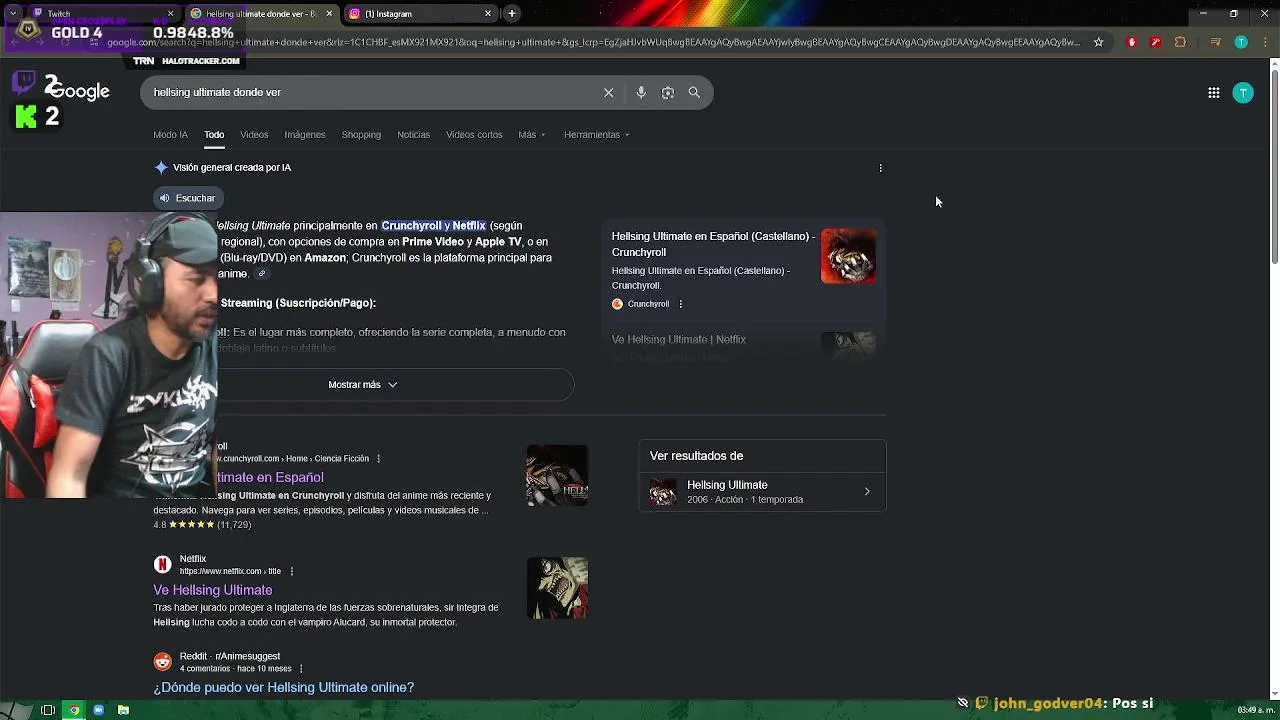This screenshot has width=1280, height=720.
Task: Click the red wand extension icon
Action: pyautogui.click(x=1155, y=42)
